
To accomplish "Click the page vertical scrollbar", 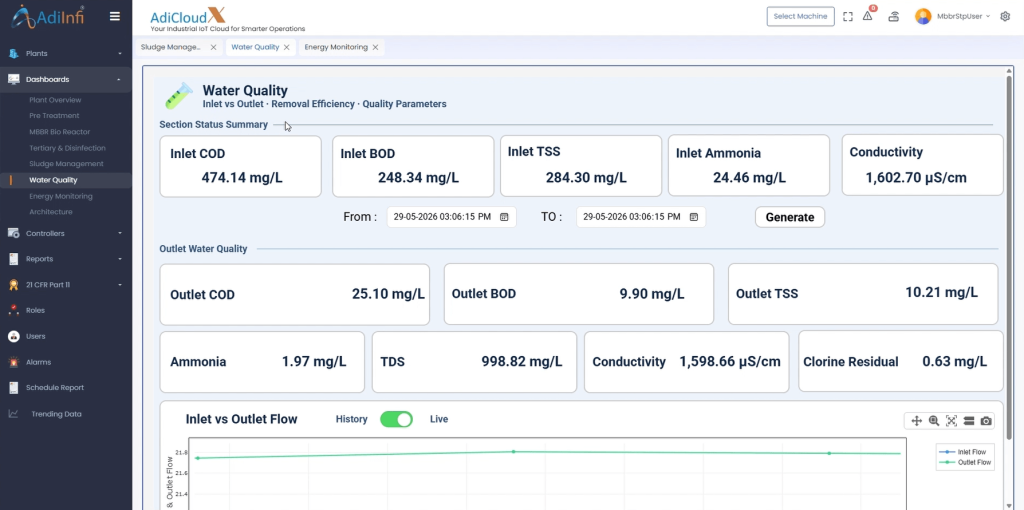I will pos(1010,255).
